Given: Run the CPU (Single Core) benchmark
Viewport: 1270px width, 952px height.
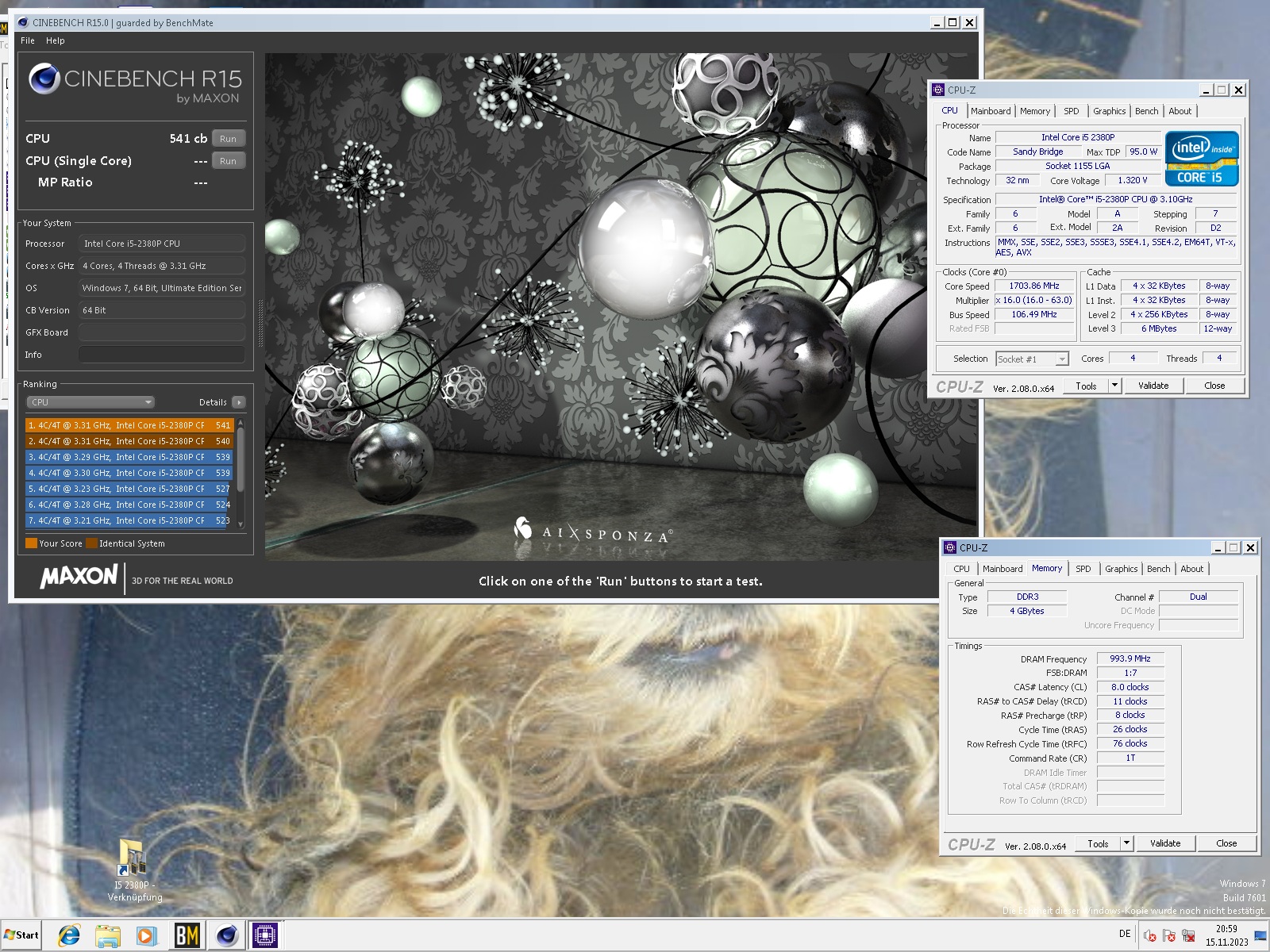Looking at the screenshot, I should click(x=229, y=161).
